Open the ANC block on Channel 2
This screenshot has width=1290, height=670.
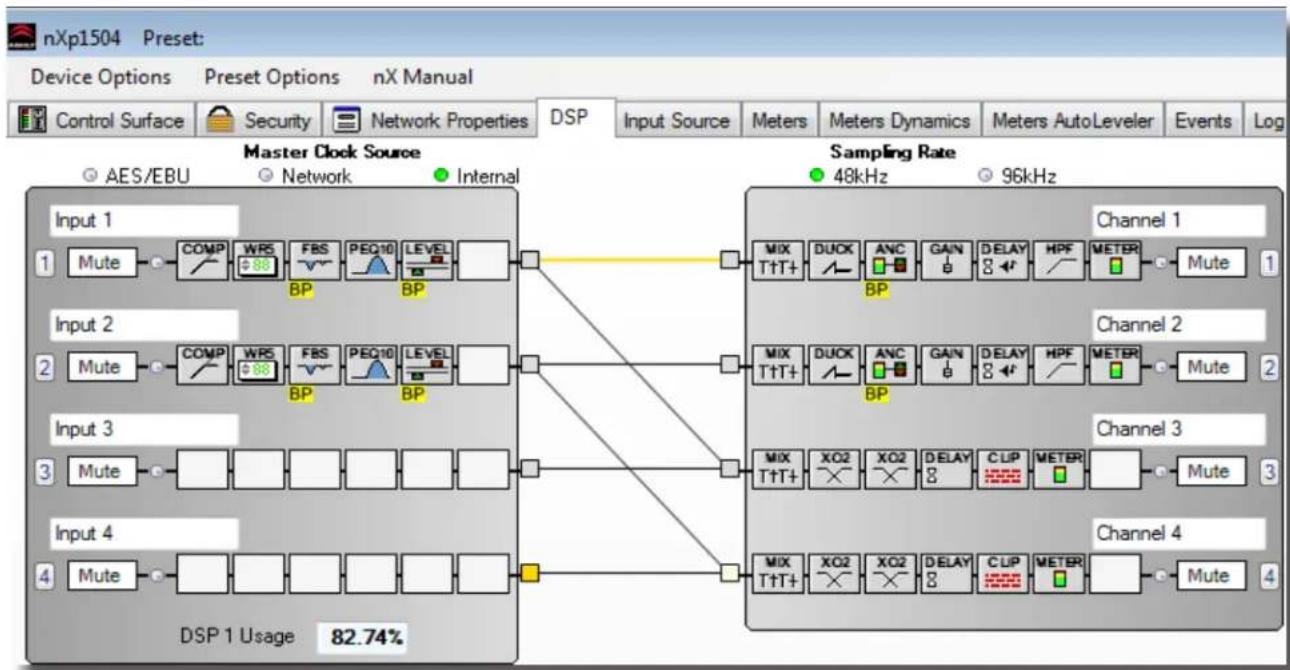tap(891, 366)
